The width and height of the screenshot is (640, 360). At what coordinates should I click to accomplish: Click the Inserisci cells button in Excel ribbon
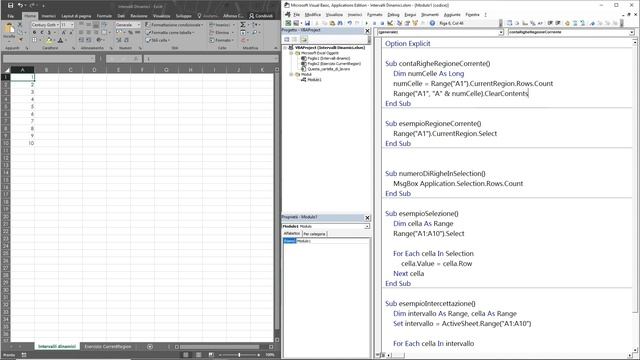point(221,25)
